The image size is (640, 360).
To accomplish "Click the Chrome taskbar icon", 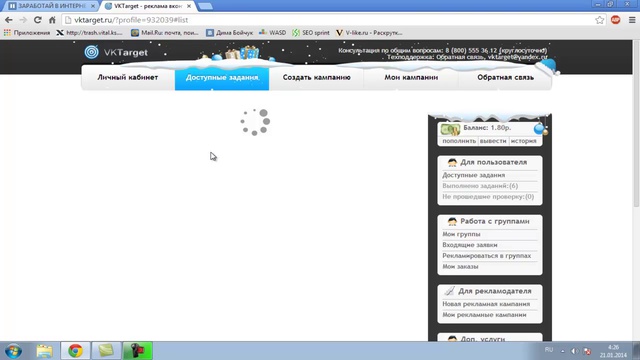I will click(x=76, y=351).
